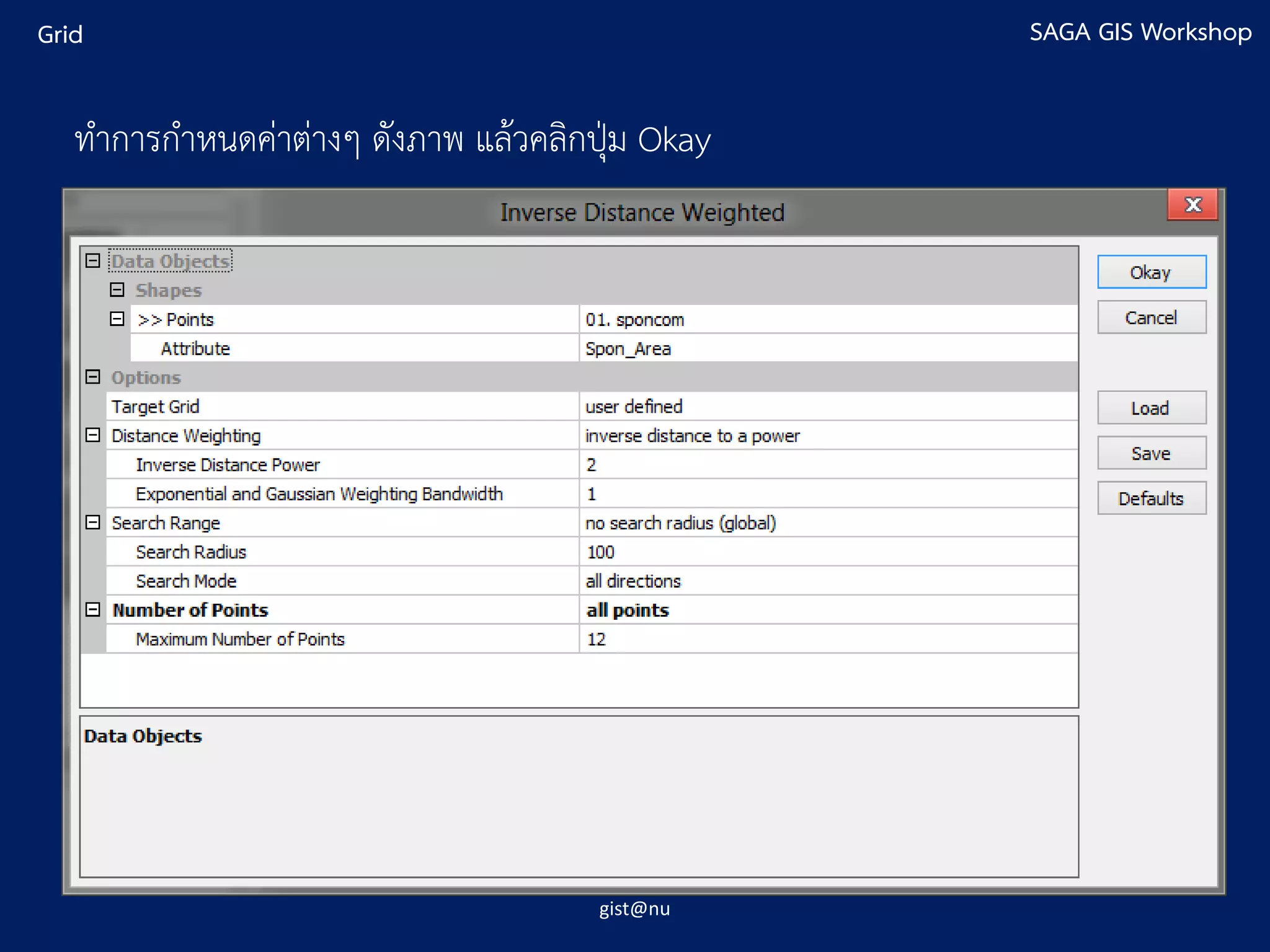
Task: Click the Cancel button
Action: 1152,317
